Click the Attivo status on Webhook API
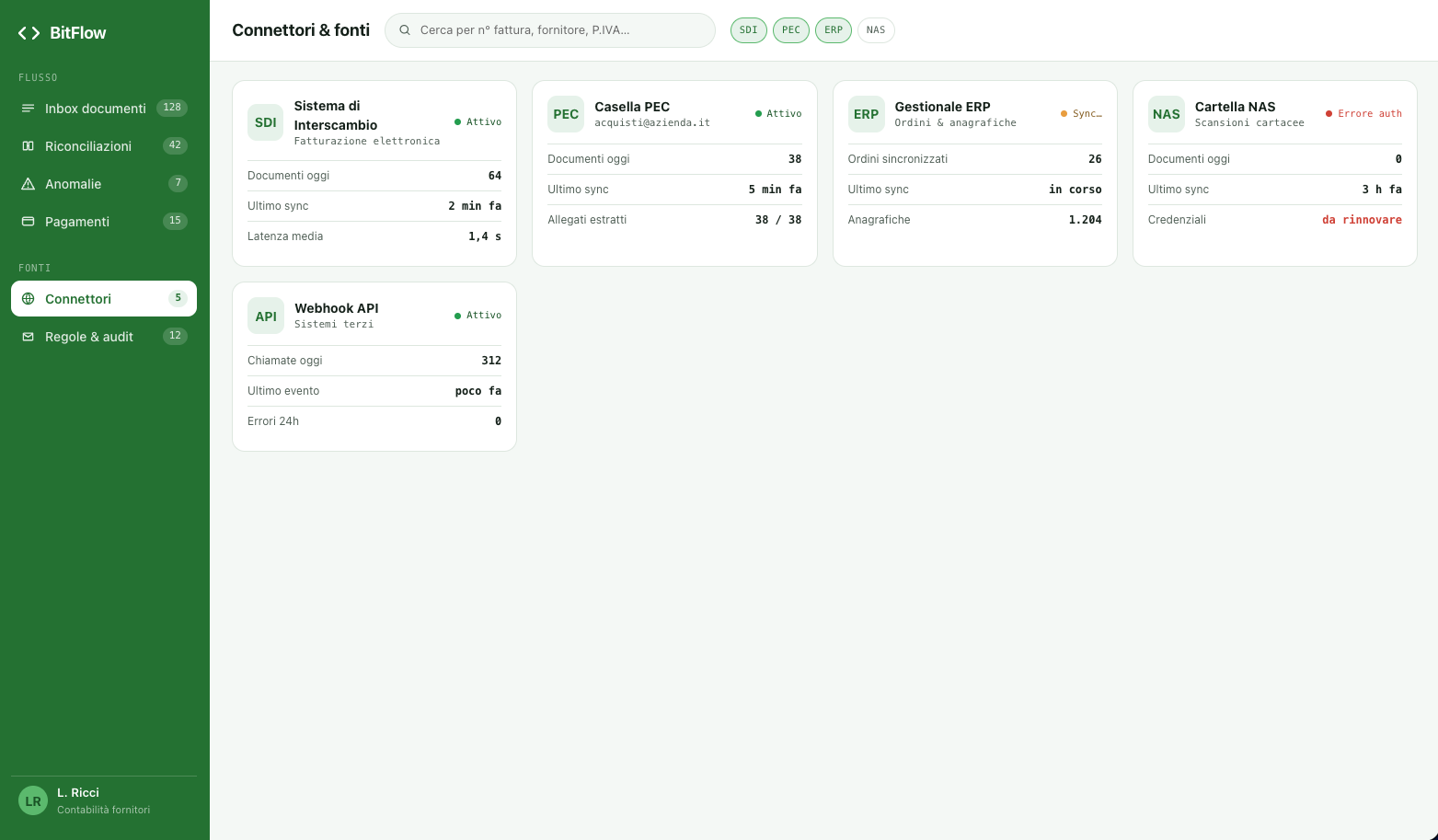 [477, 316]
